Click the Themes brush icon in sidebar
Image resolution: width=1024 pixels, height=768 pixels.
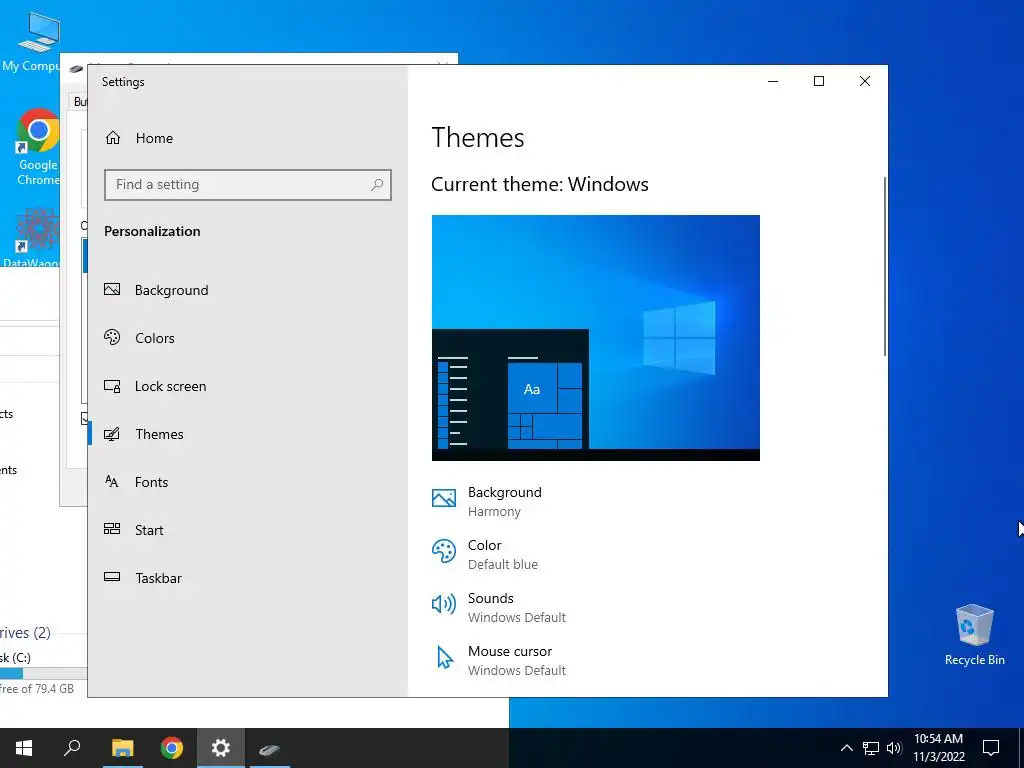tap(112, 434)
